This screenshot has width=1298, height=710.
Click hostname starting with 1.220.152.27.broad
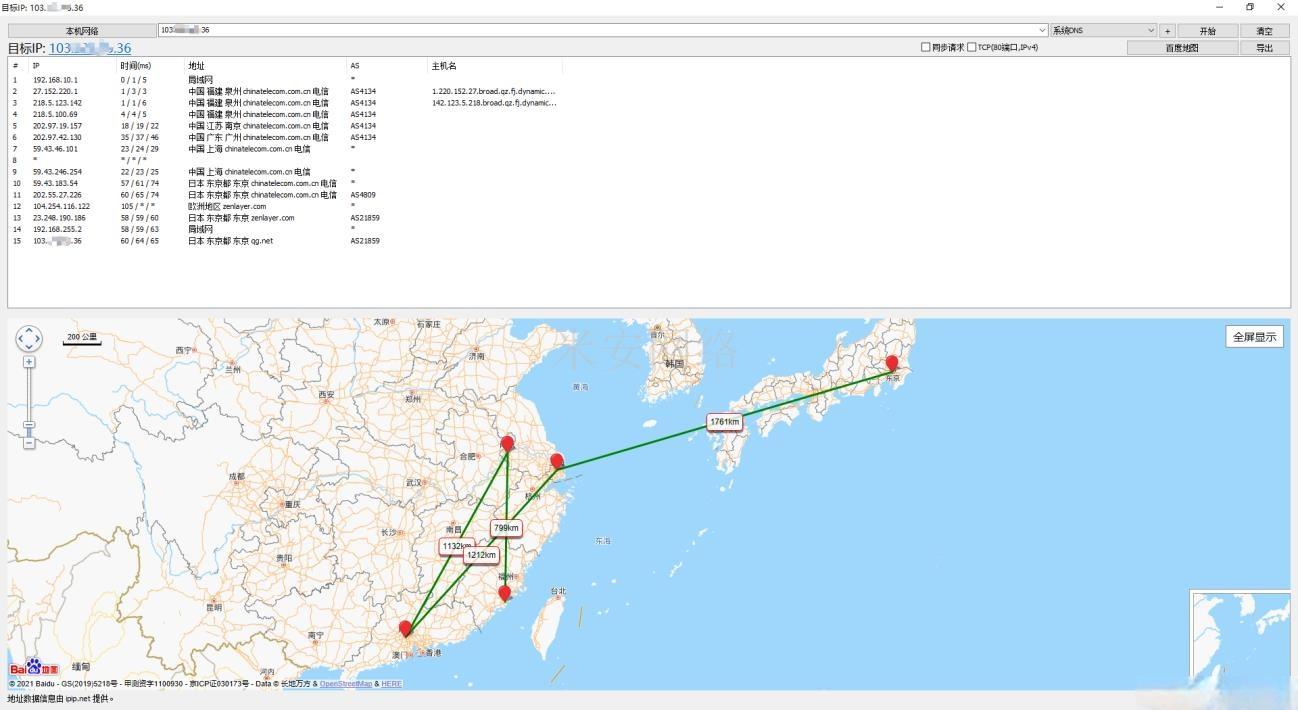point(494,91)
